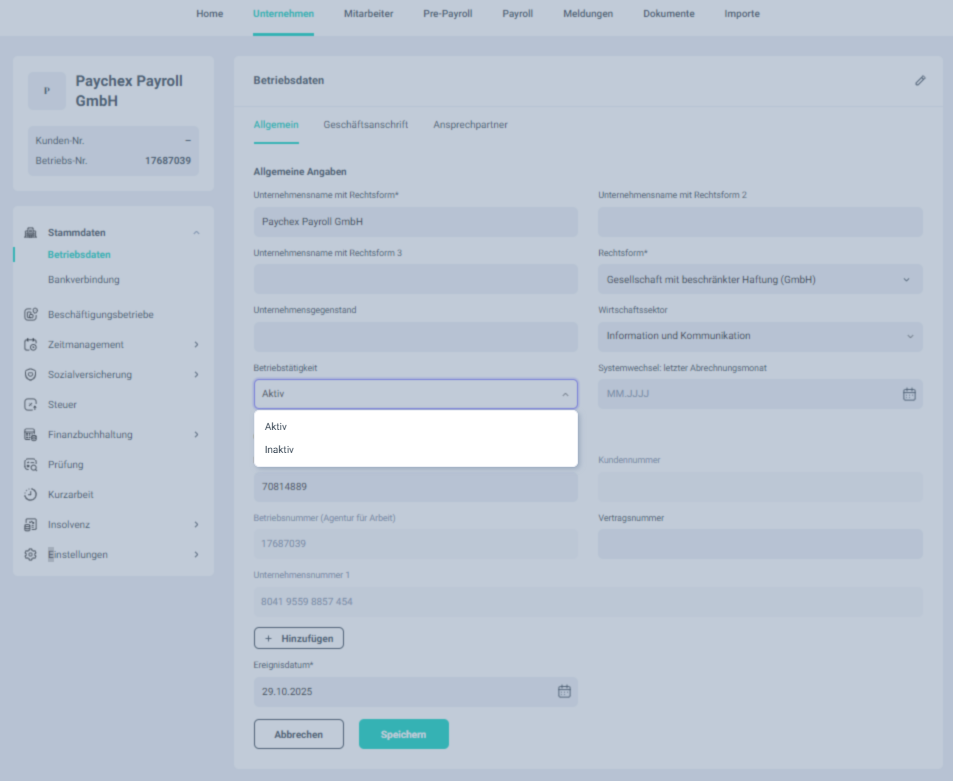Screen dimensions: 953x781
Task: Click the Hinzufügen button
Action: [299, 638]
